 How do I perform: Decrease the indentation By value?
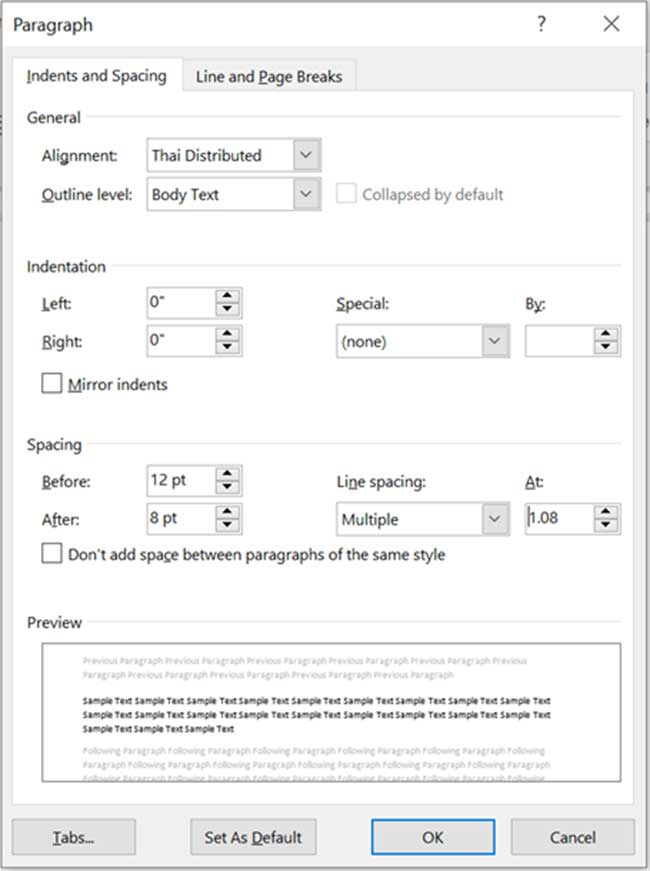click(606, 348)
